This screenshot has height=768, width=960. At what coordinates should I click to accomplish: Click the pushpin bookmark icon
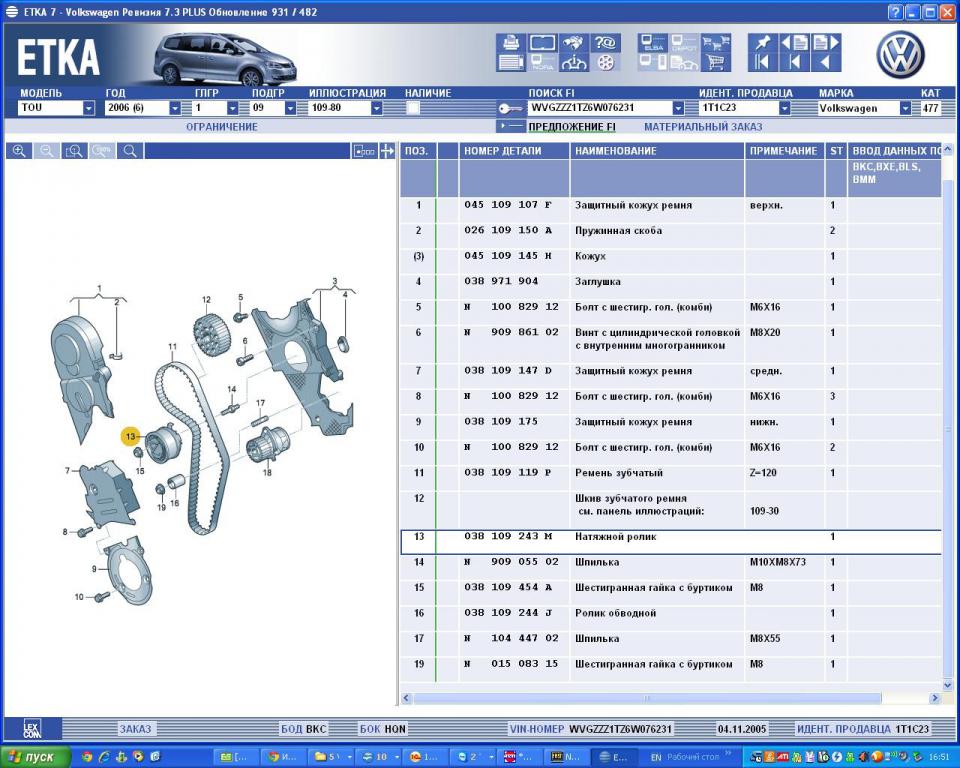763,43
